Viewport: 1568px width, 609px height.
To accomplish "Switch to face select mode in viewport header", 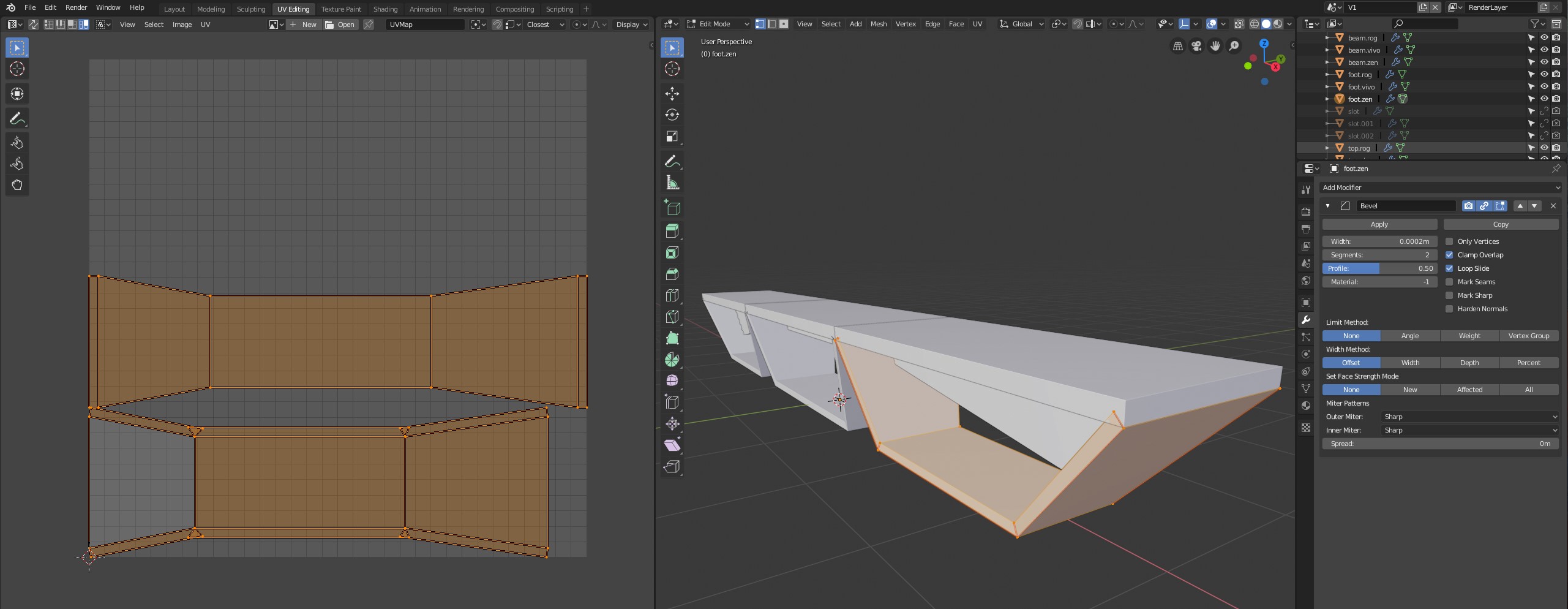I will pos(784,24).
